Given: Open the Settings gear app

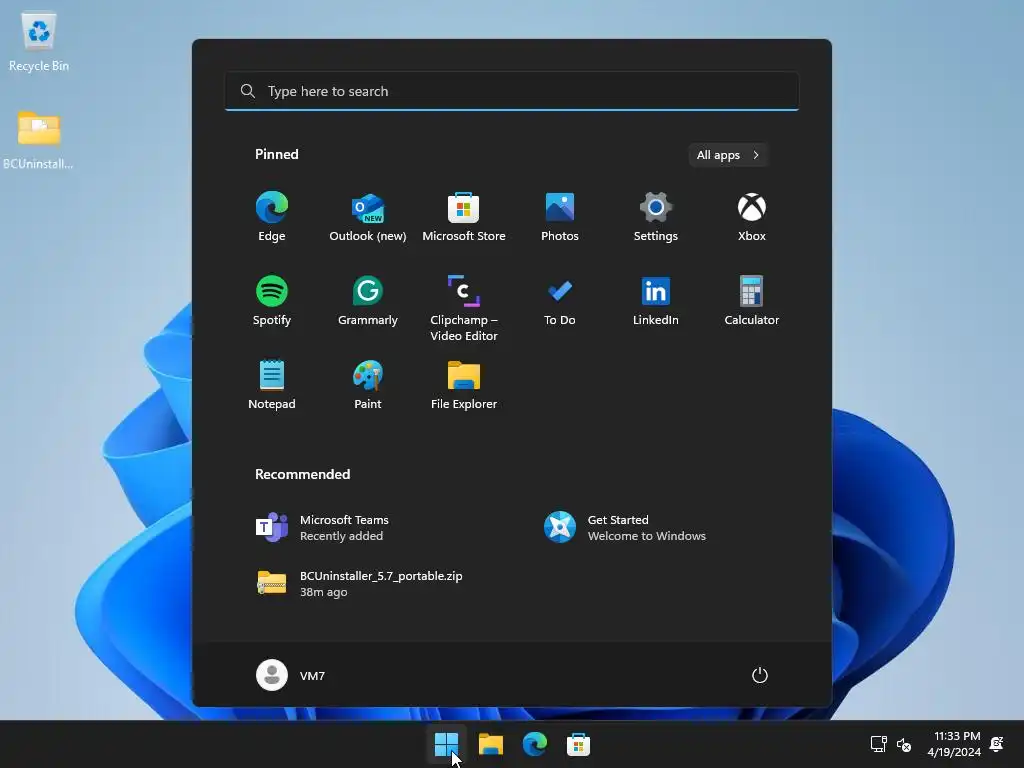Looking at the screenshot, I should (x=656, y=217).
